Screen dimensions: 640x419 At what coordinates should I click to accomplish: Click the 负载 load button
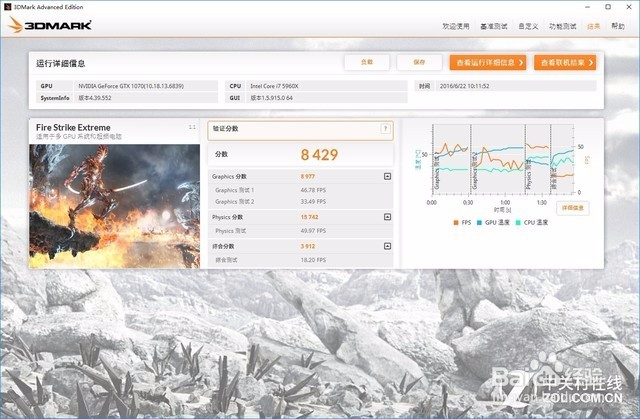pos(367,62)
